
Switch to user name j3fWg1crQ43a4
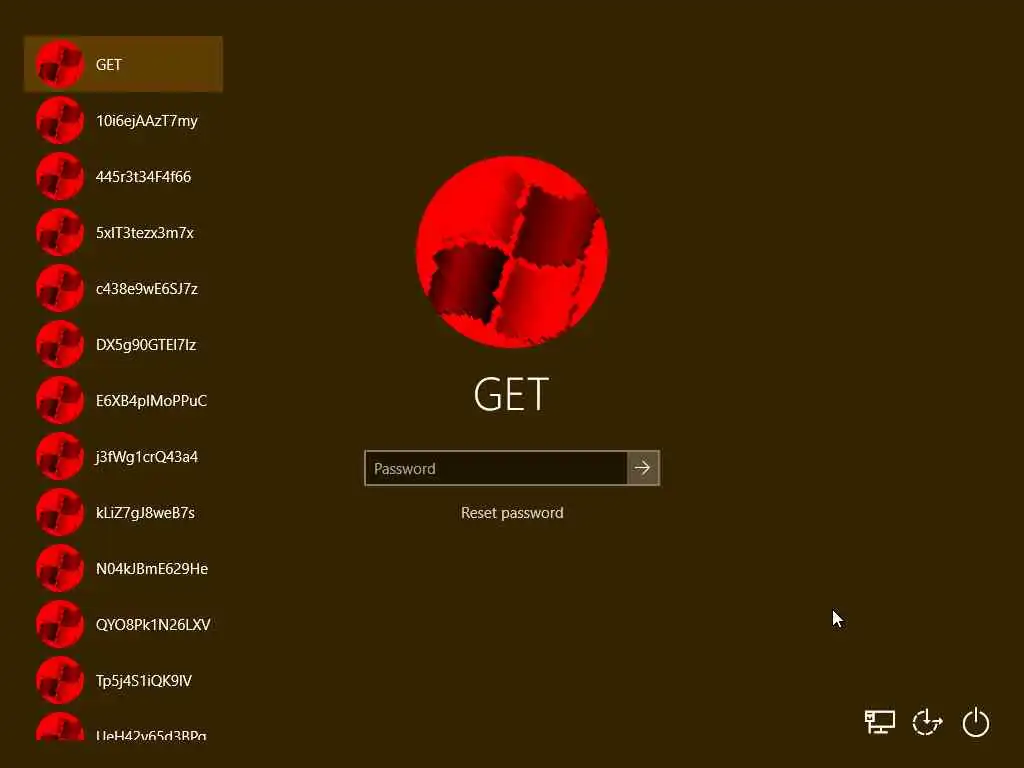(146, 457)
